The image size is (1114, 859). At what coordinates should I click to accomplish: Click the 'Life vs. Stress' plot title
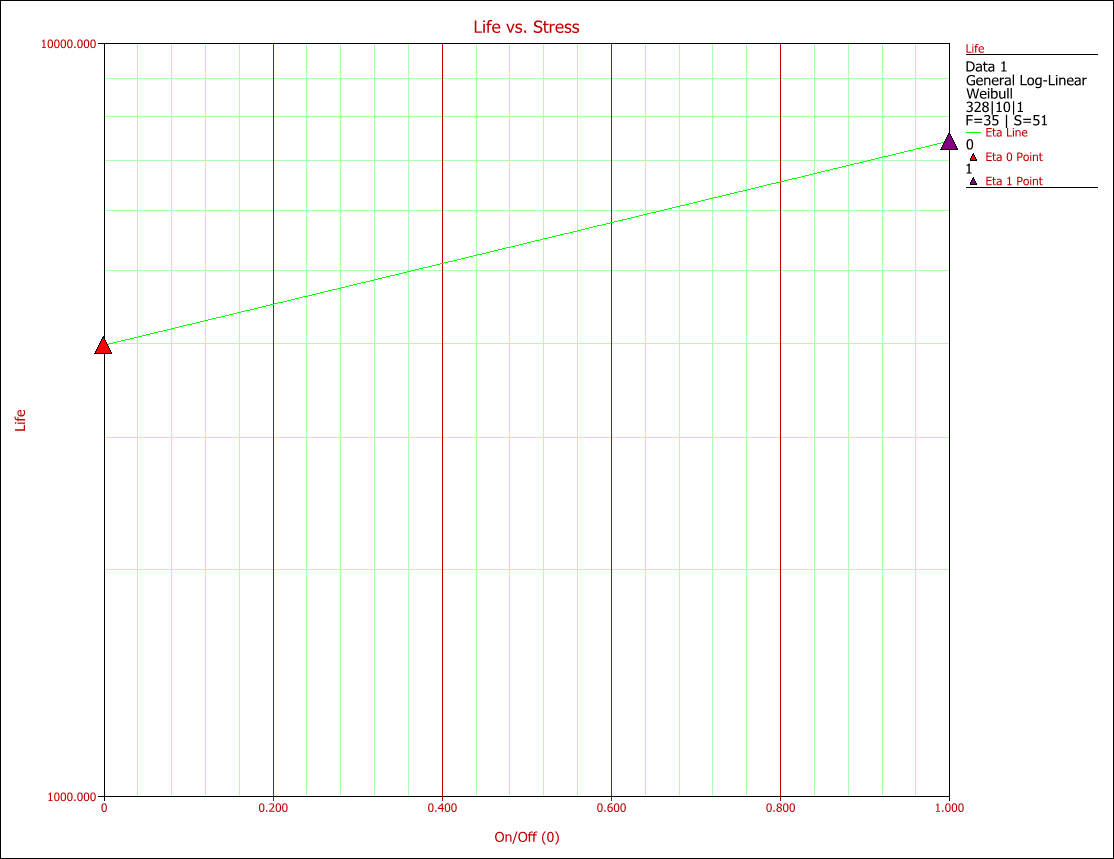(526, 27)
